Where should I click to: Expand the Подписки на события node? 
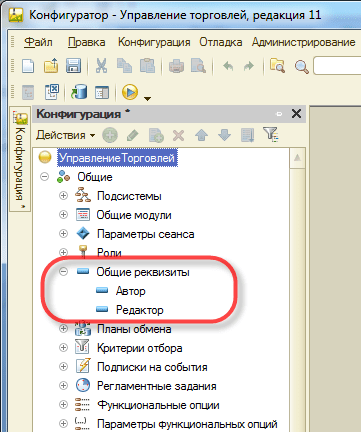(63, 367)
